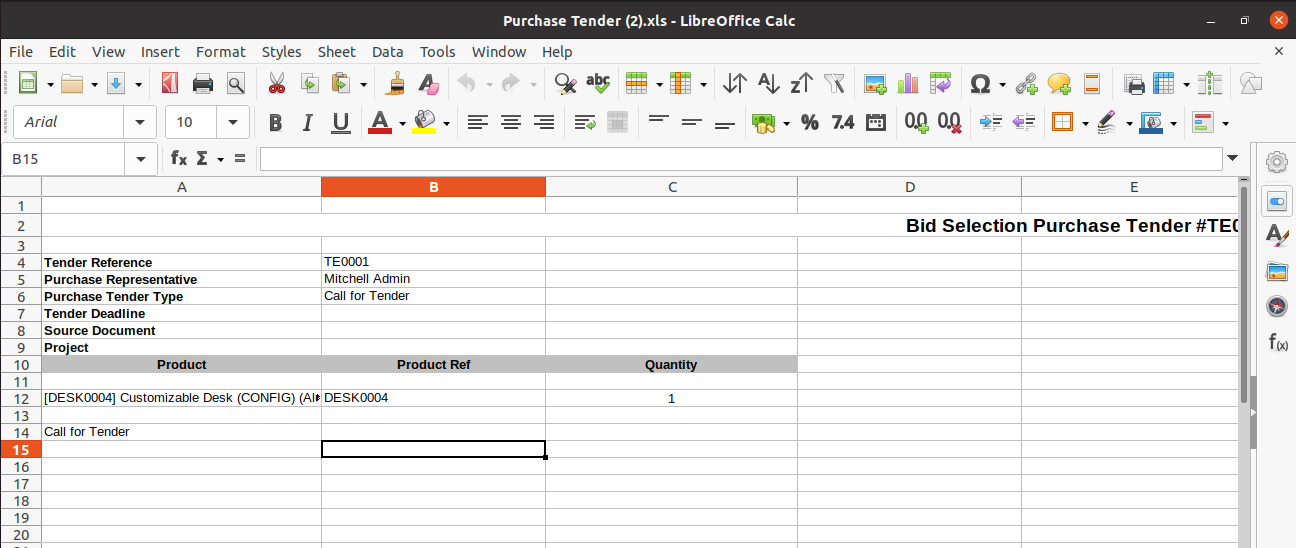Apply red Font Color swatch
This screenshot has width=1296, height=548.
coord(380,122)
